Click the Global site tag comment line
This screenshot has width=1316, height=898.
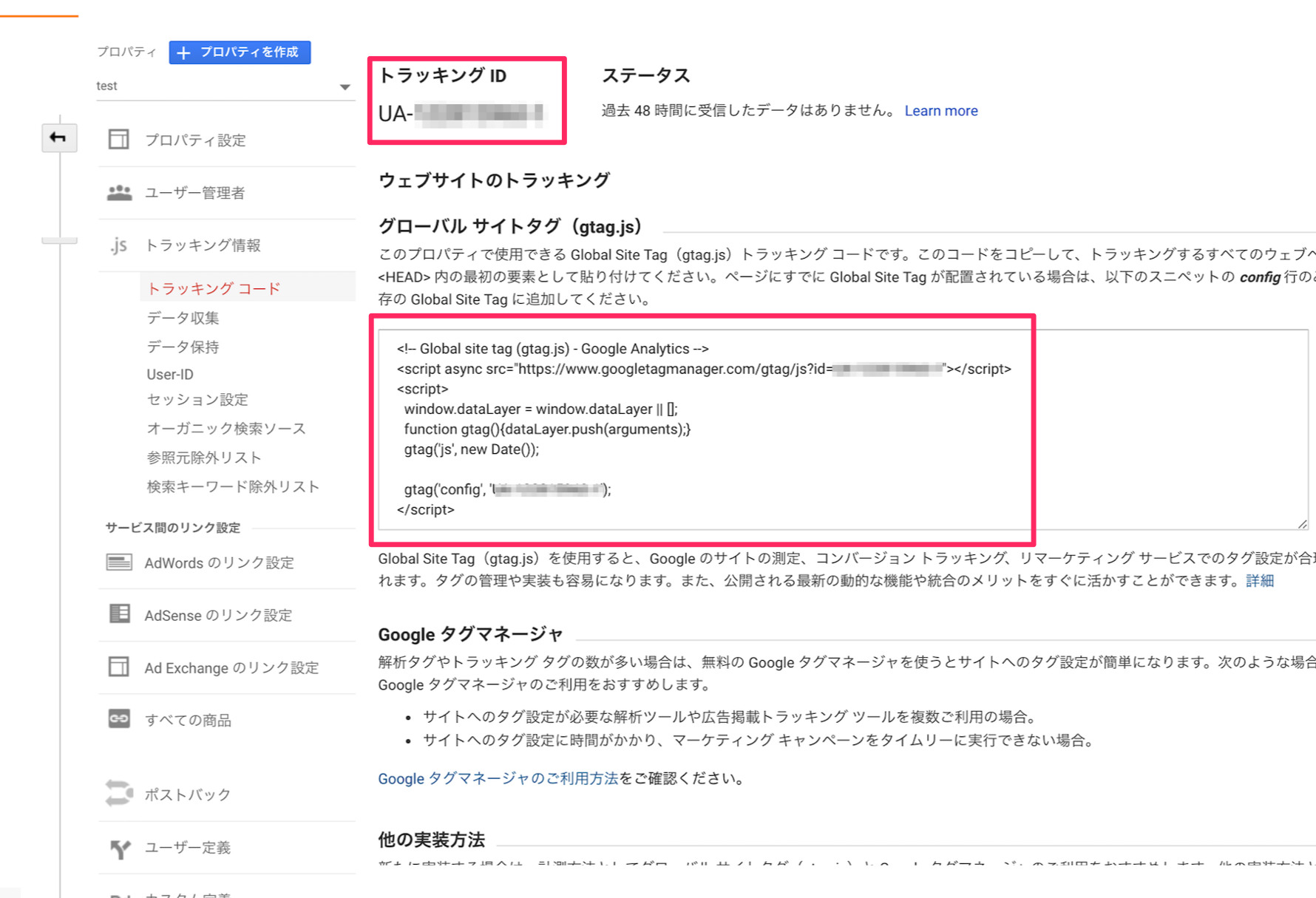[x=553, y=349]
